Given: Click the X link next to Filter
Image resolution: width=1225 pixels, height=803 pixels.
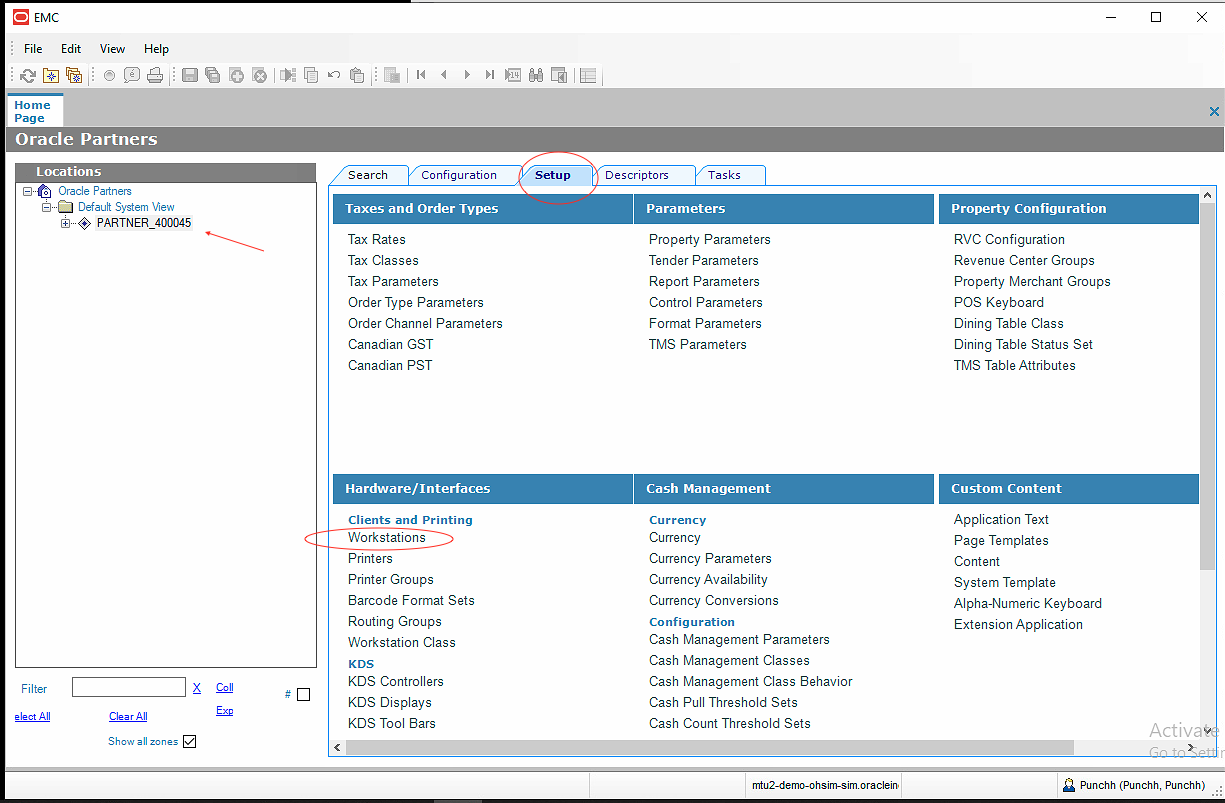Looking at the screenshot, I should (197, 688).
